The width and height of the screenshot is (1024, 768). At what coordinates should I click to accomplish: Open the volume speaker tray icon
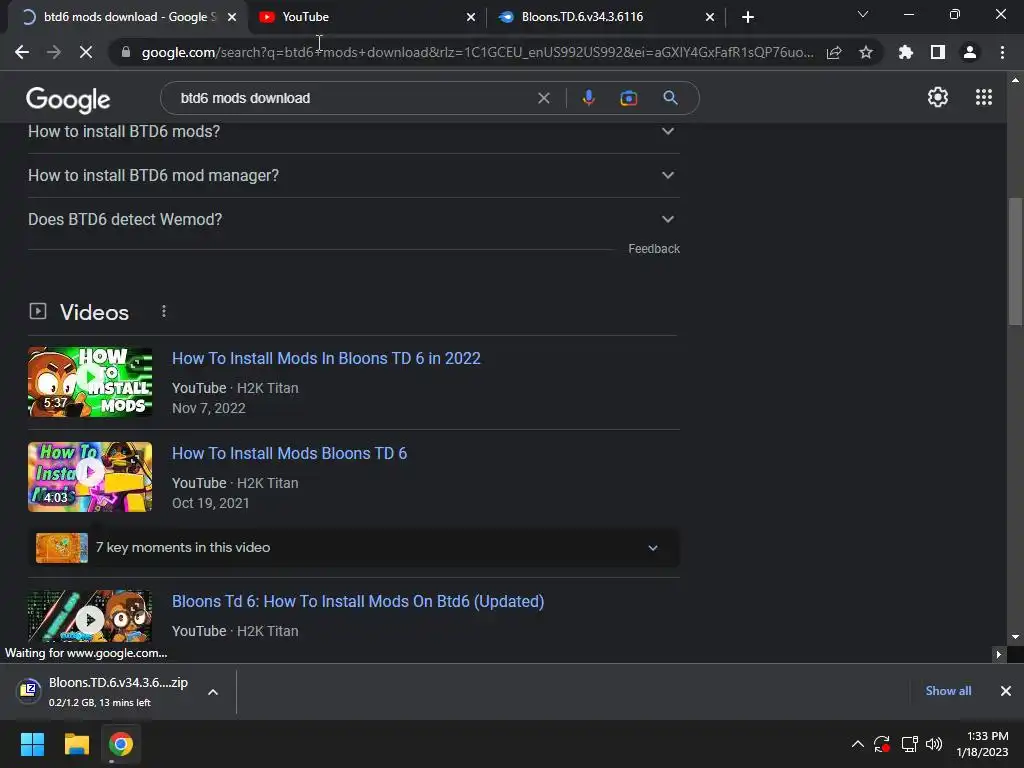(934, 744)
